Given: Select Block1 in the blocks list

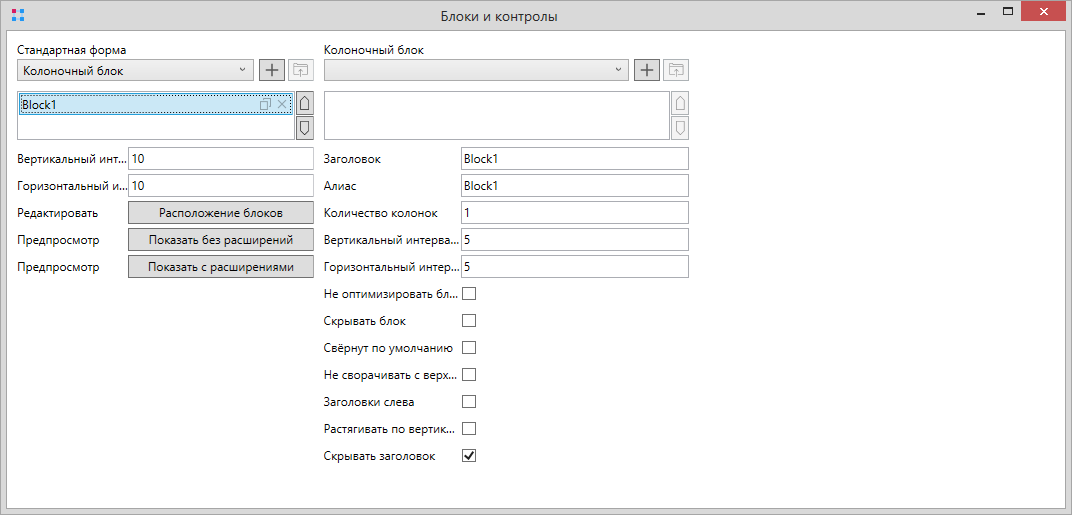Looking at the screenshot, I should (x=130, y=104).
